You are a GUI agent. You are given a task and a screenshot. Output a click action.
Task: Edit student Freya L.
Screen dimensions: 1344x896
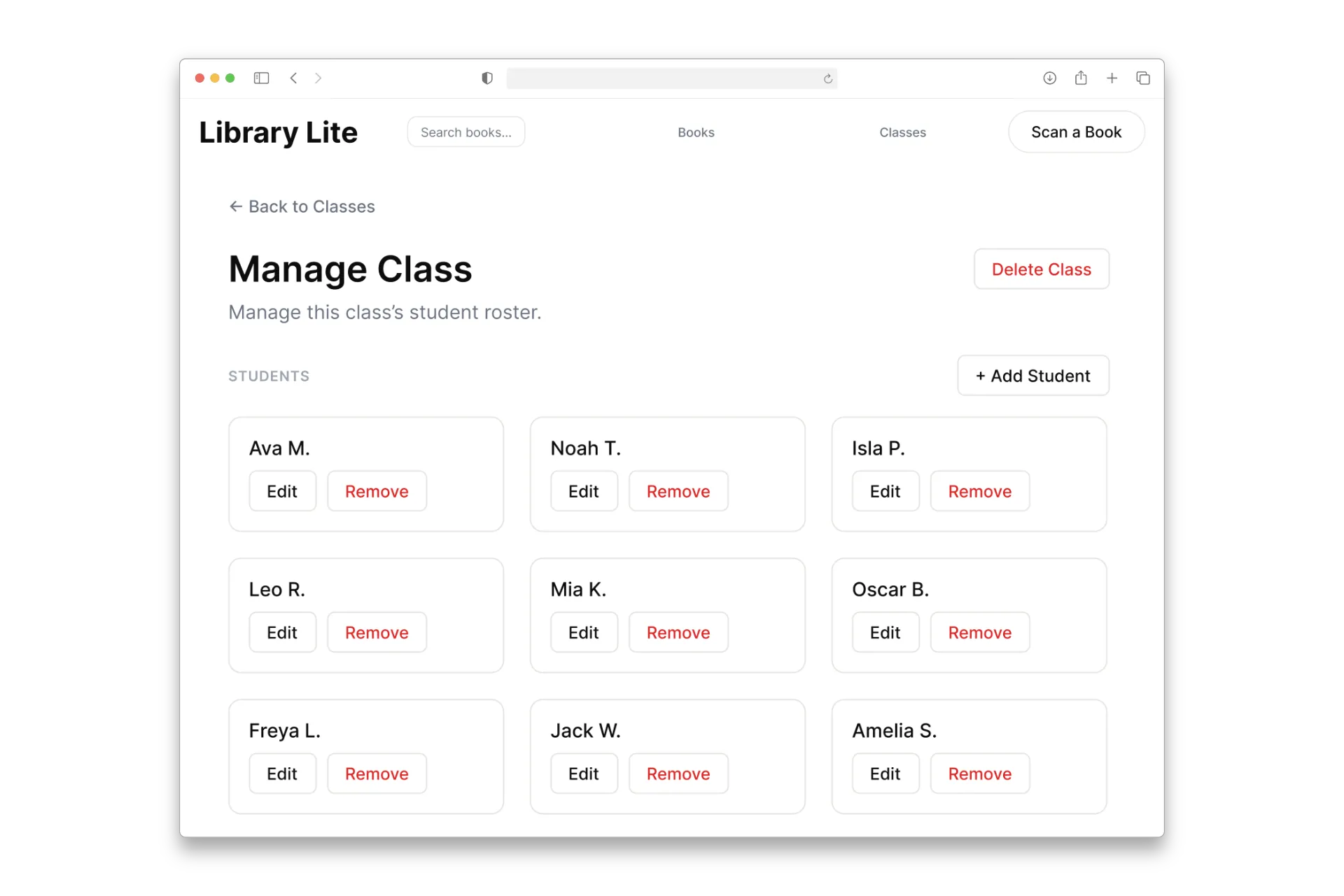[x=282, y=774]
